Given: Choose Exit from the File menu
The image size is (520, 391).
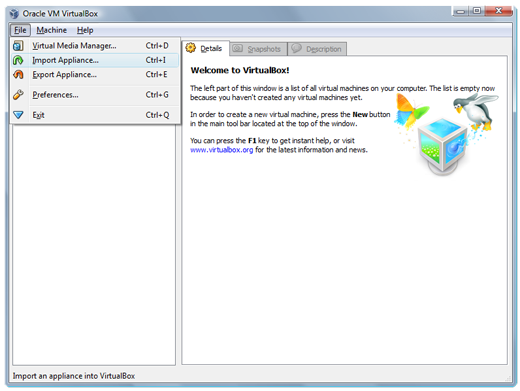Looking at the screenshot, I should [95, 115].
